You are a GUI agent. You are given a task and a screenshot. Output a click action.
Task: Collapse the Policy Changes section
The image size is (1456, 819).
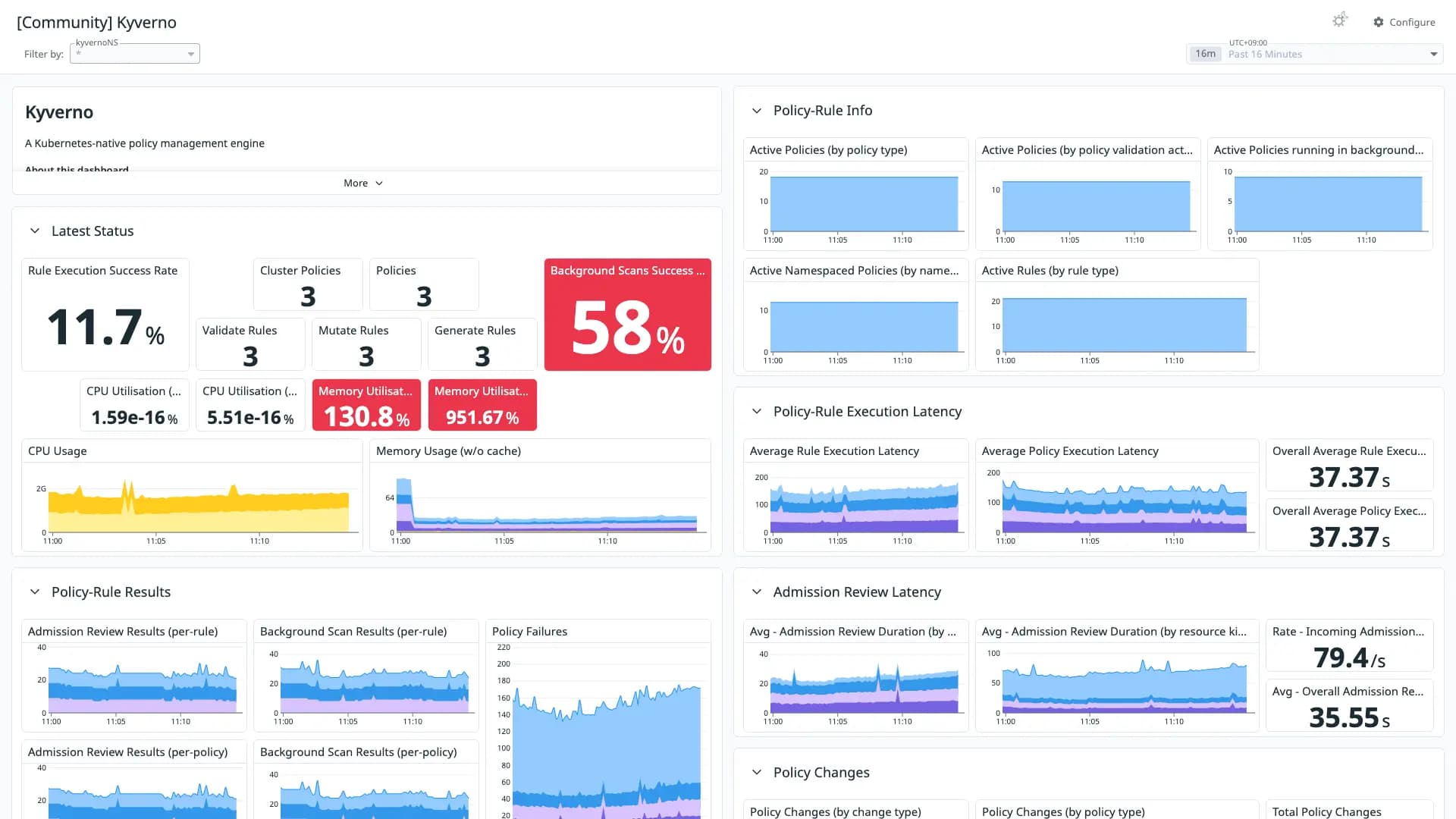757,773
